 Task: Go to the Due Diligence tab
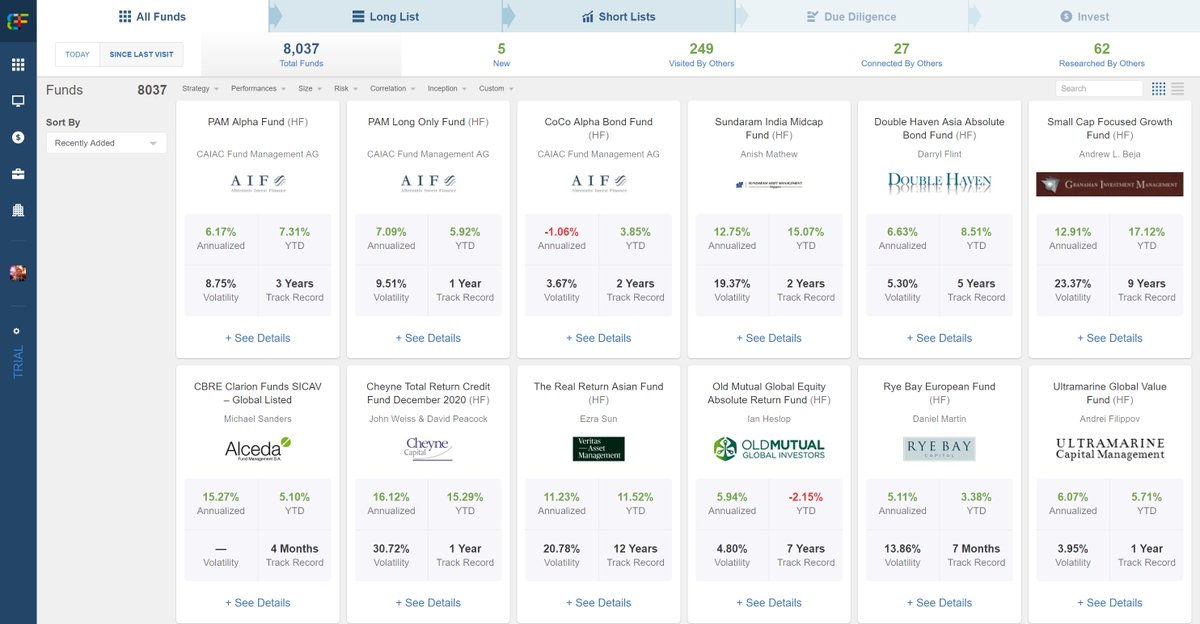coord(852,17)
